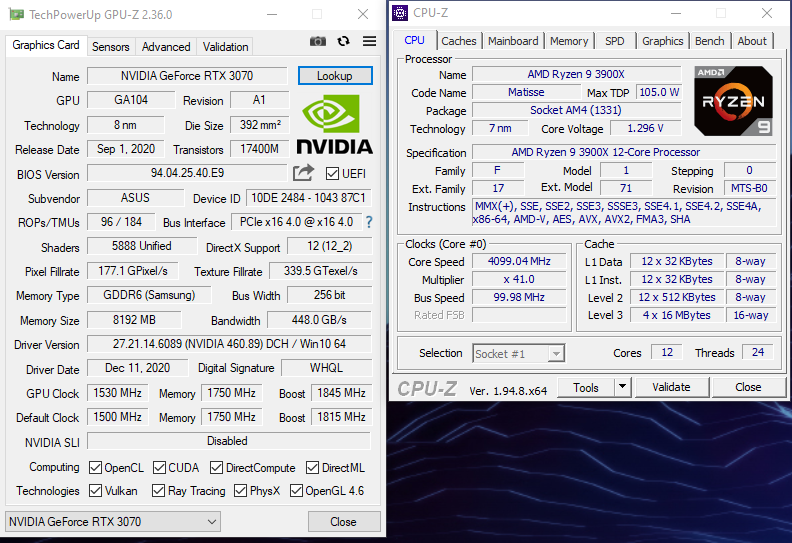Open the SPD tab in CPU-Z
Image resolution: width=792 pixels, height=543 pixels.
tap(615, 41)
